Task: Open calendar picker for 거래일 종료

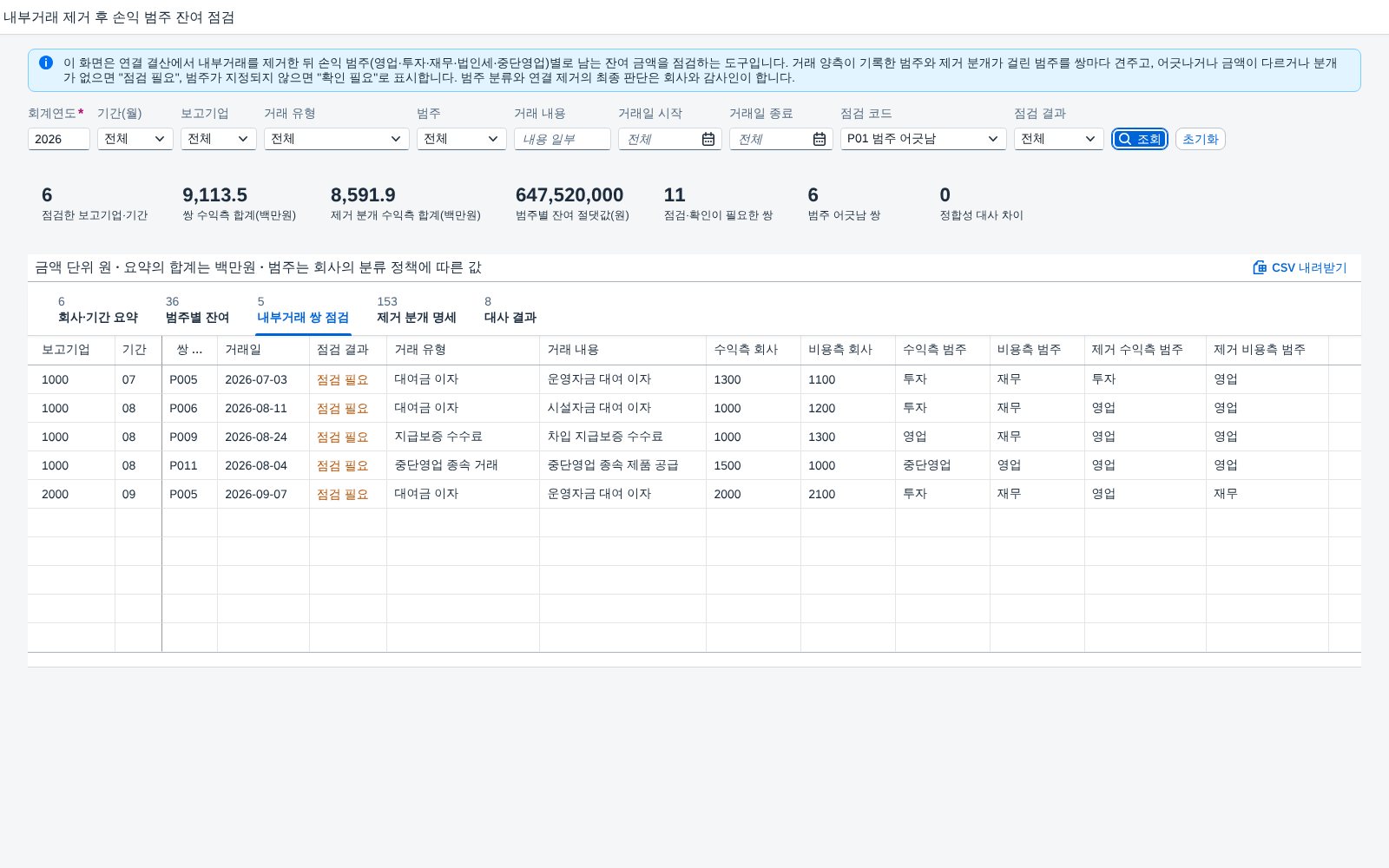Action: tap(820, 139)
